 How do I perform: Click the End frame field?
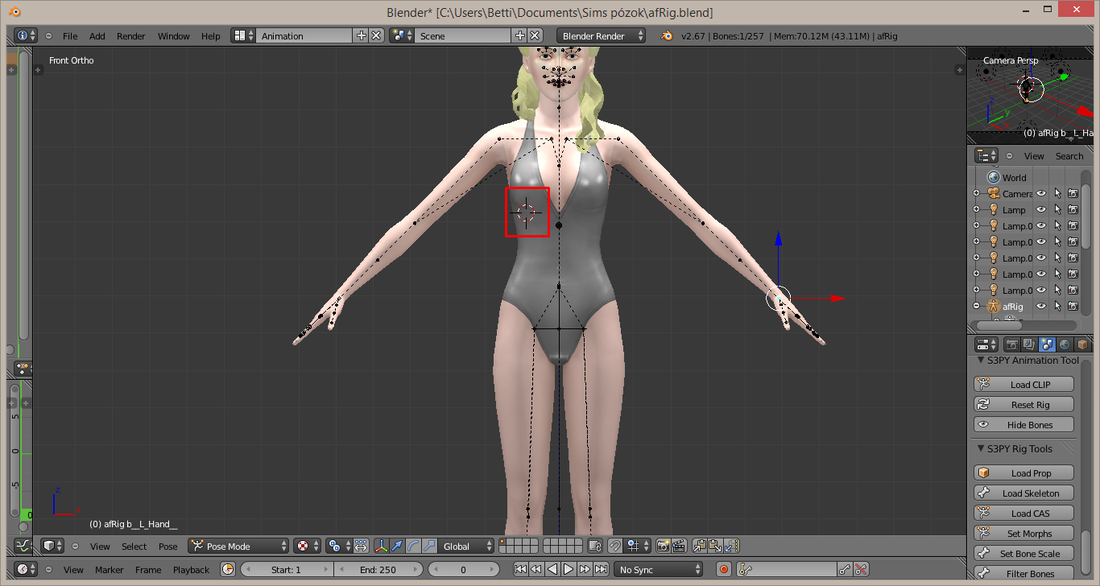(x=378, y=569)
